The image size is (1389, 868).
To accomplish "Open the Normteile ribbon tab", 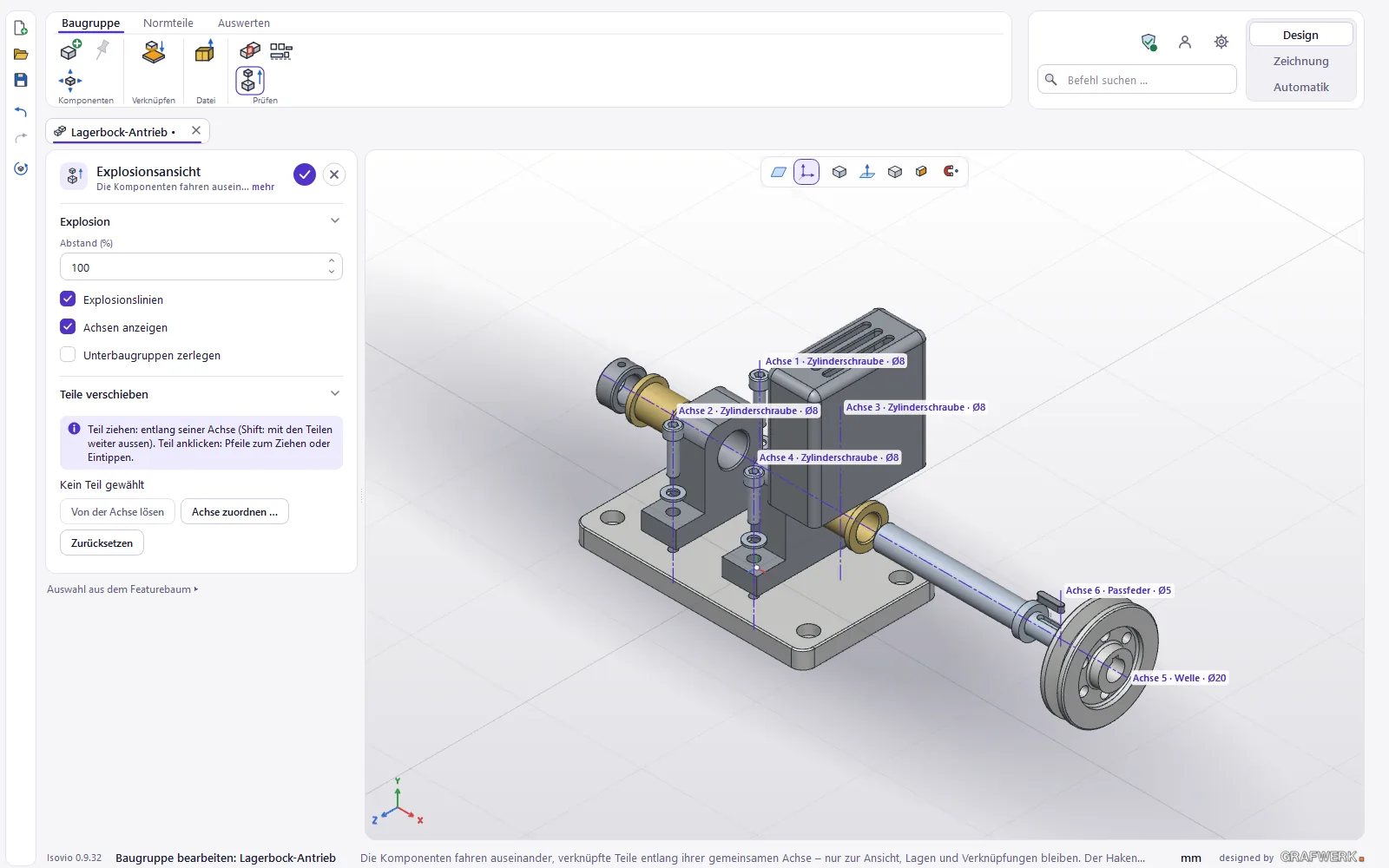I will (x=168, y=23).
